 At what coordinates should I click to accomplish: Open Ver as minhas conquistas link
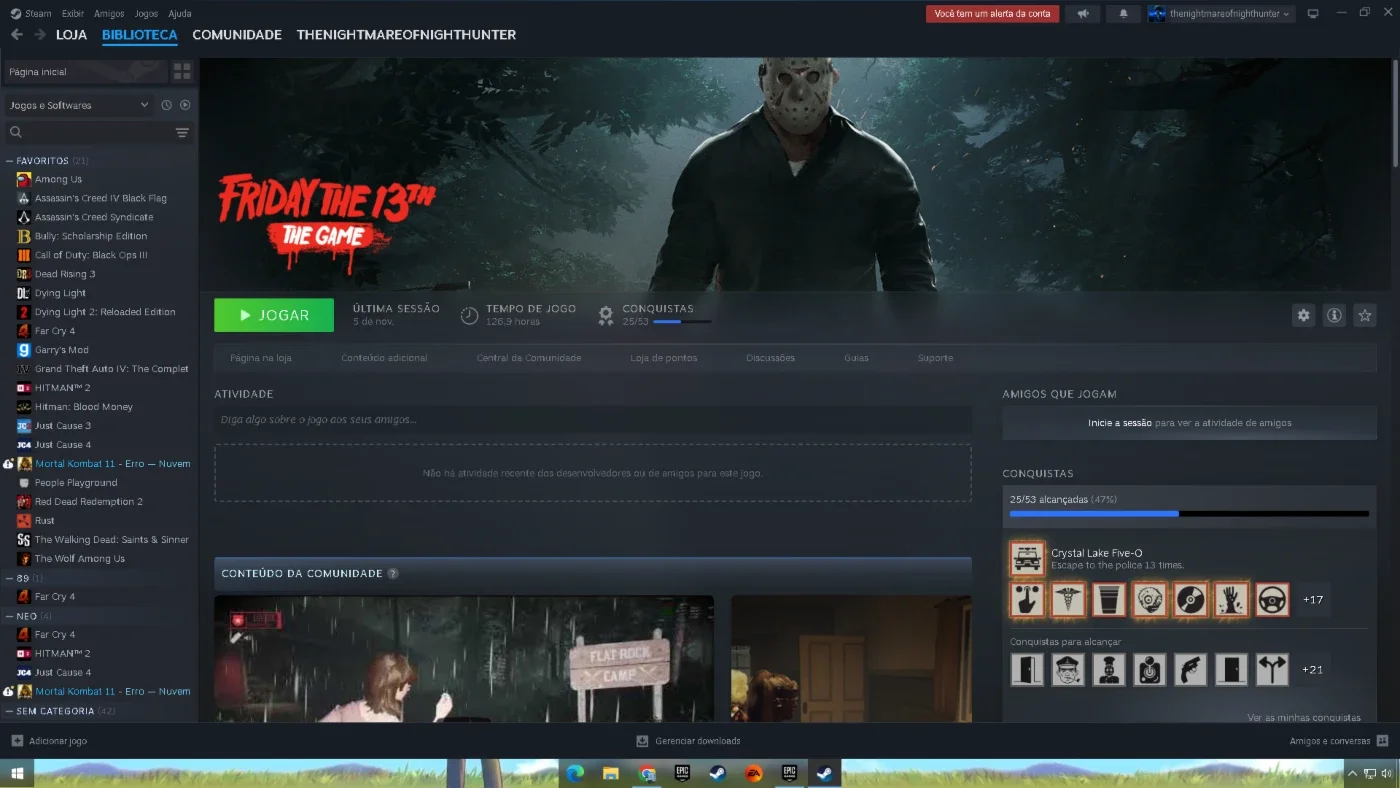(x=1304, y=717)
